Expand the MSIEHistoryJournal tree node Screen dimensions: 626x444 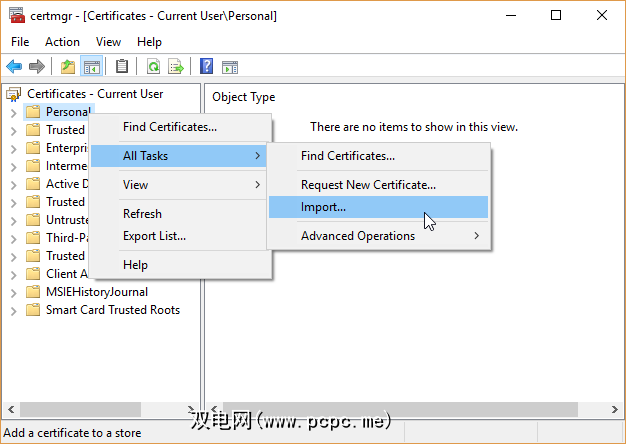pos(14,293)
